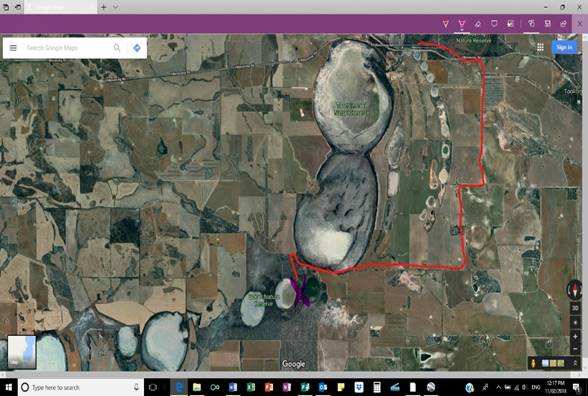Click the search magnifier icon

click(x=117, y=48)
